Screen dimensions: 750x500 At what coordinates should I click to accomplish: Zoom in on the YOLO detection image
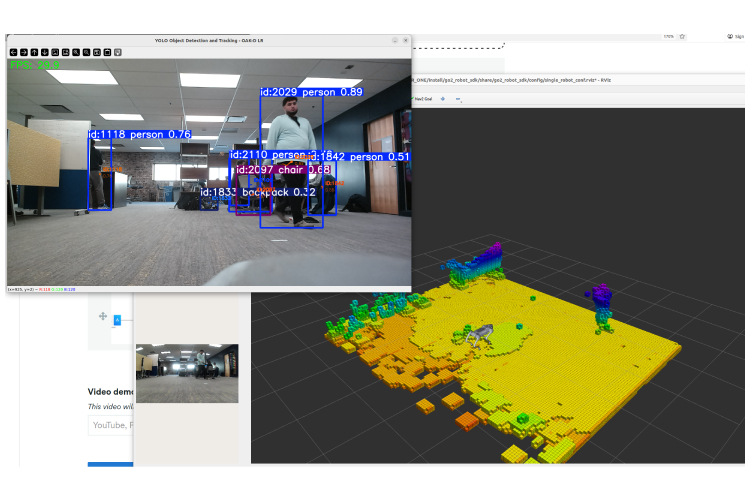click(76, 51)
